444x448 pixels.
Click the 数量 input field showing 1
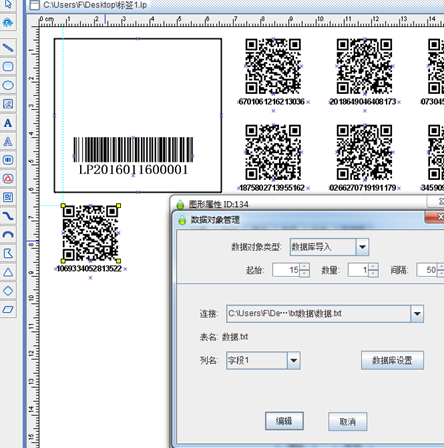[358, 270]
